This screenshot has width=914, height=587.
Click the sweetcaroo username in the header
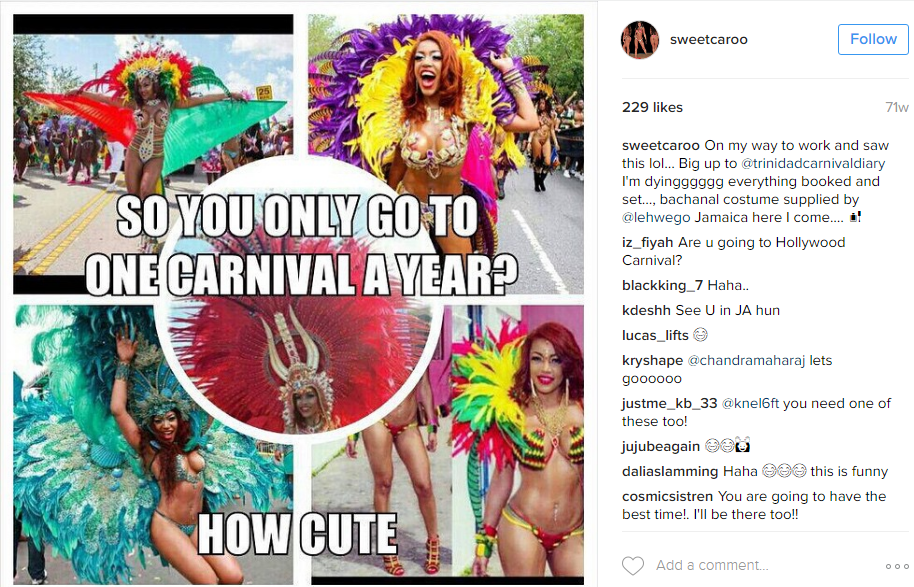pyautogui.click(x=708, y=40)
